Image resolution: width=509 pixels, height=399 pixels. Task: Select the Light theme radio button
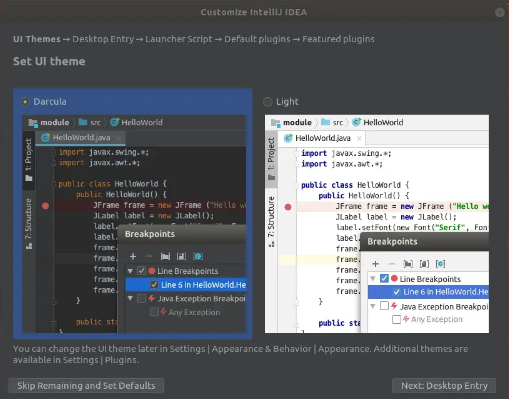point(268,102)
